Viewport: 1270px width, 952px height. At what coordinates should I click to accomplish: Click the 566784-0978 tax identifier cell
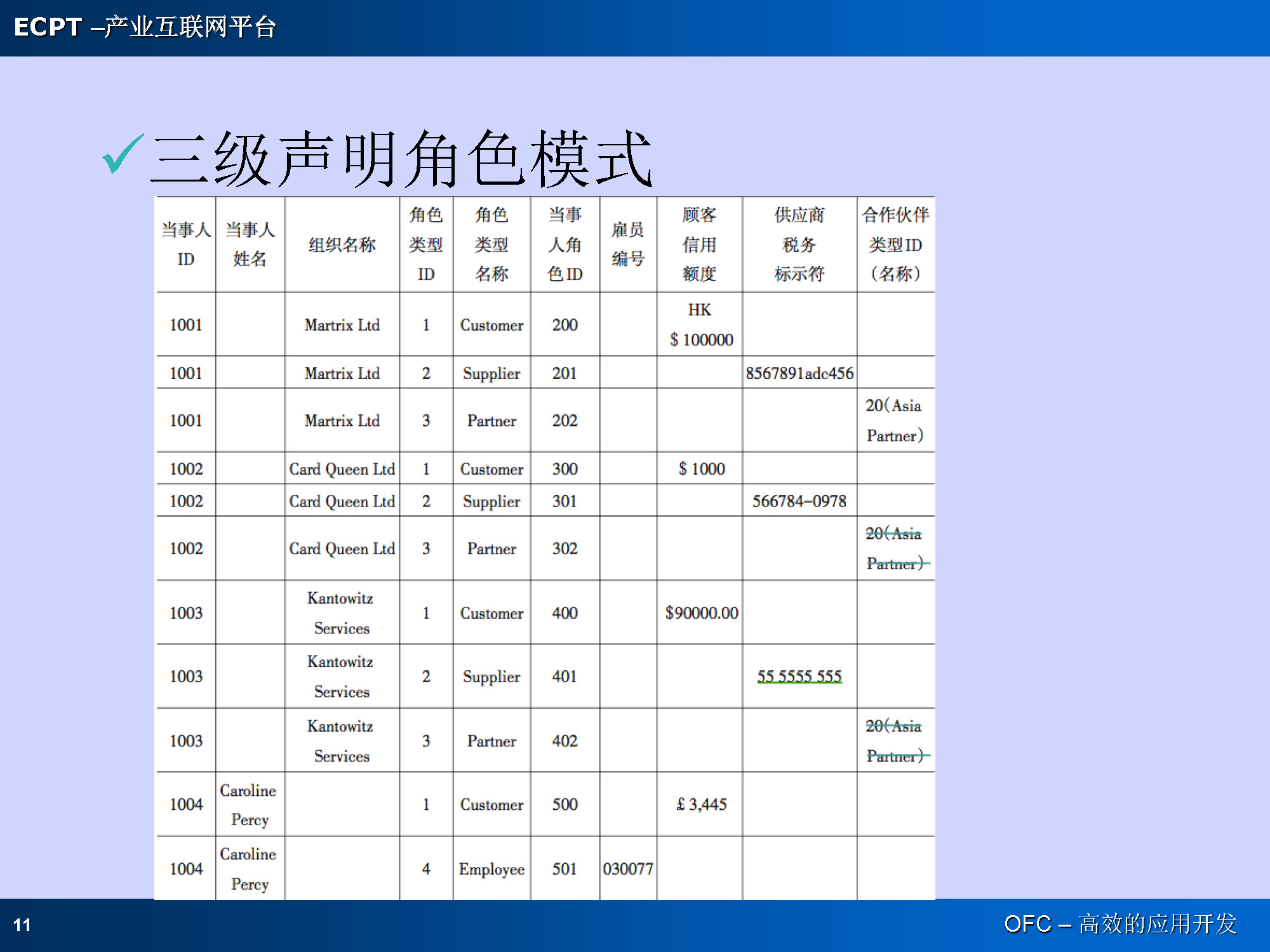(x=799, y=501)
